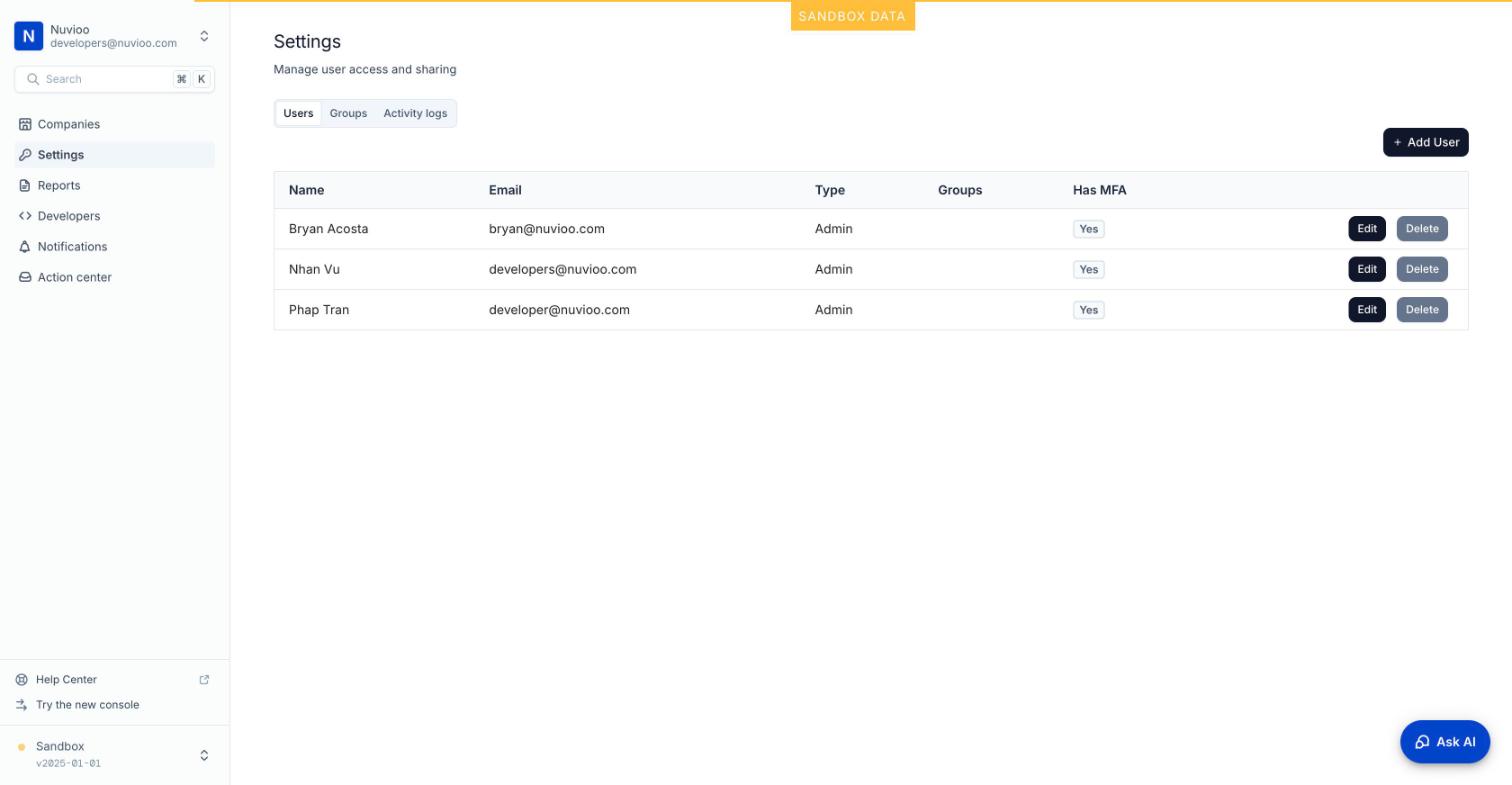Expand the Sandbox environment switcher chevrons
Image resolution: width=1512 pixels, height=785 pixels.
(x=204, y=755)
